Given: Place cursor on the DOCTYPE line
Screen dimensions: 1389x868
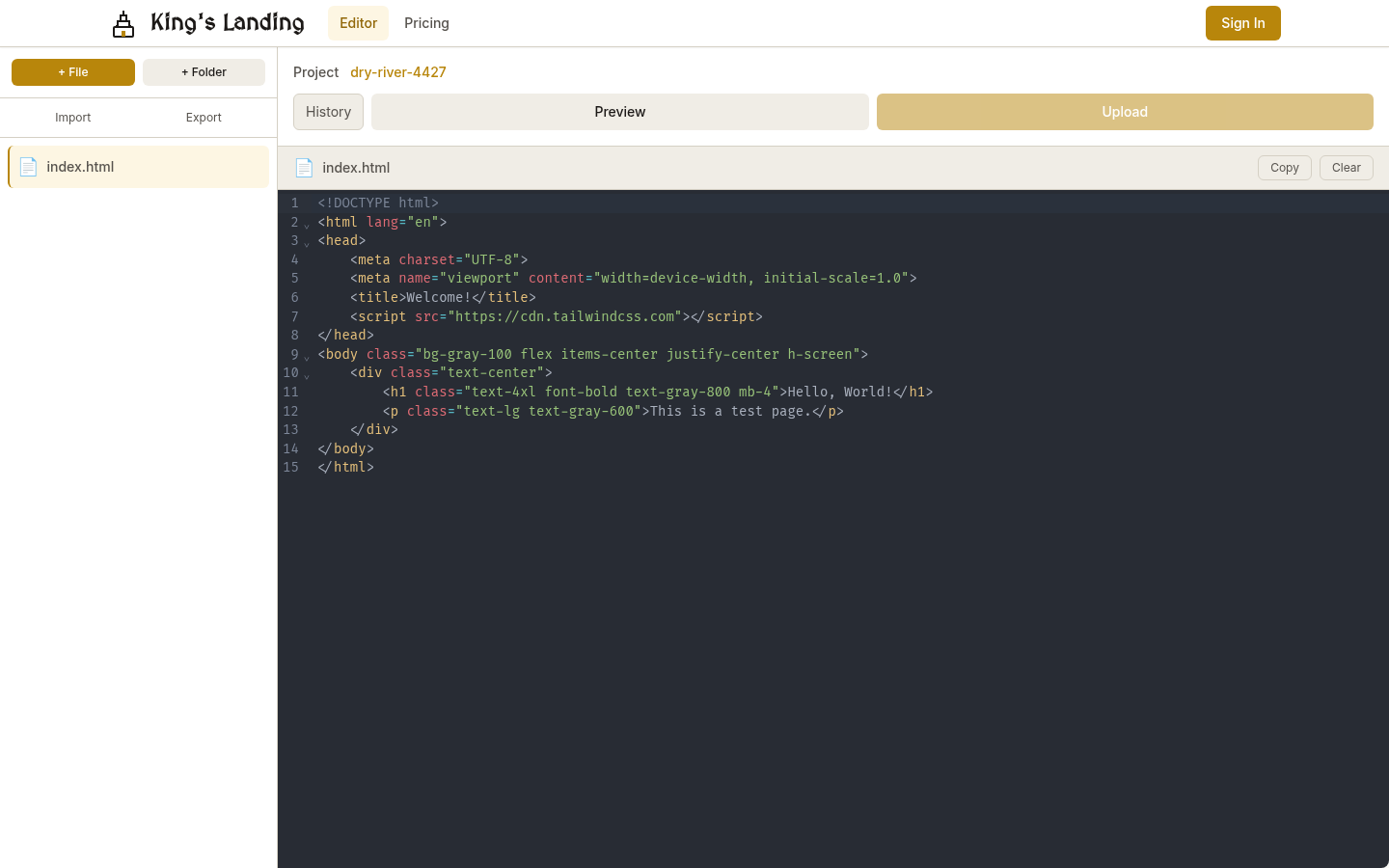Looking at the screenshot, I should [x=378, y=203].
